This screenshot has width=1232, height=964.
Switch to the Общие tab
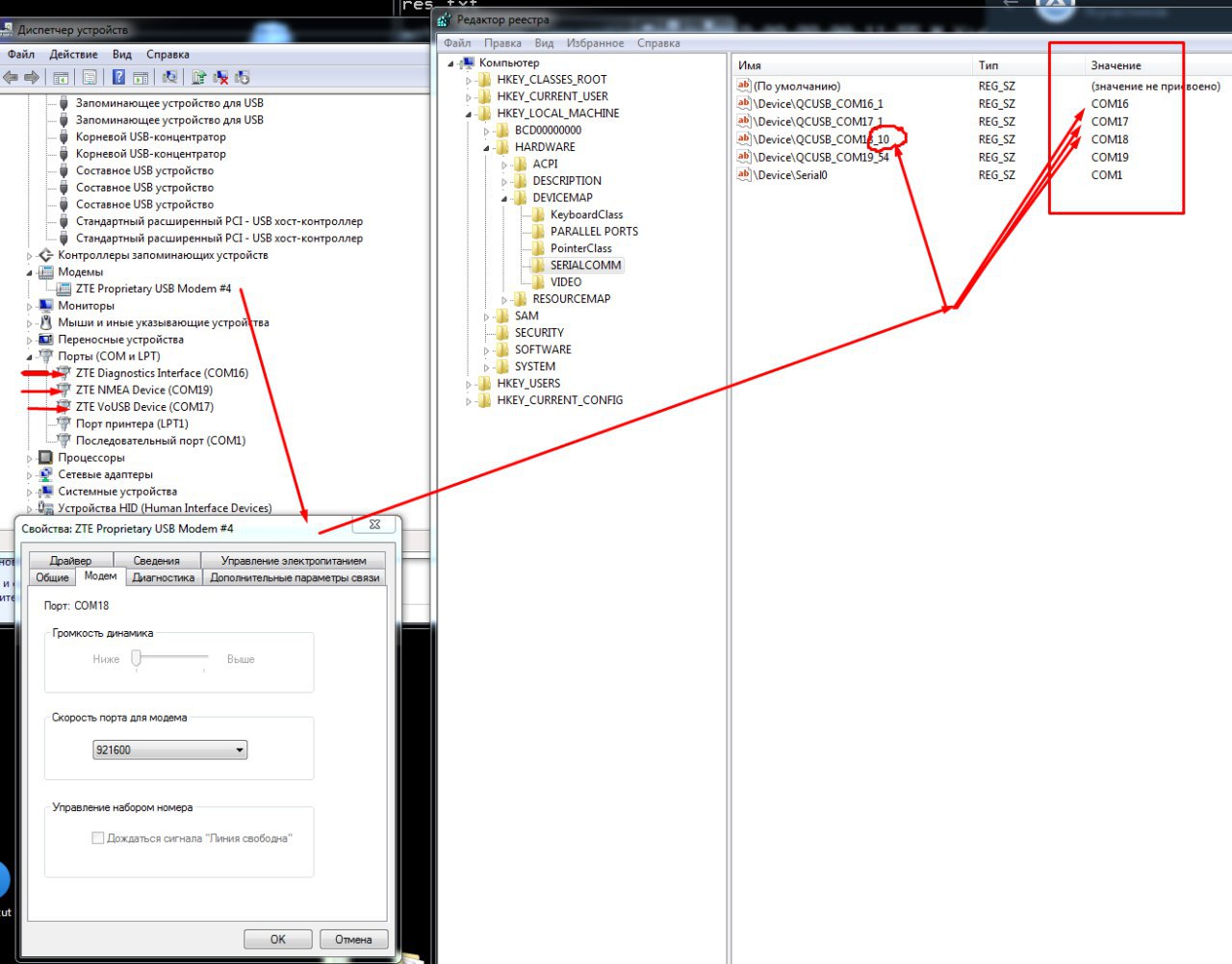(52, 578)
